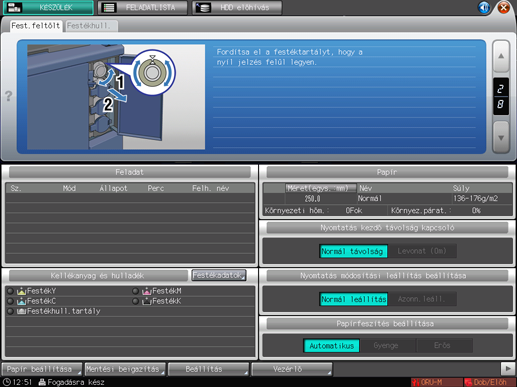
Task: Open the Beállítás menu
Action: click(208, 369)
